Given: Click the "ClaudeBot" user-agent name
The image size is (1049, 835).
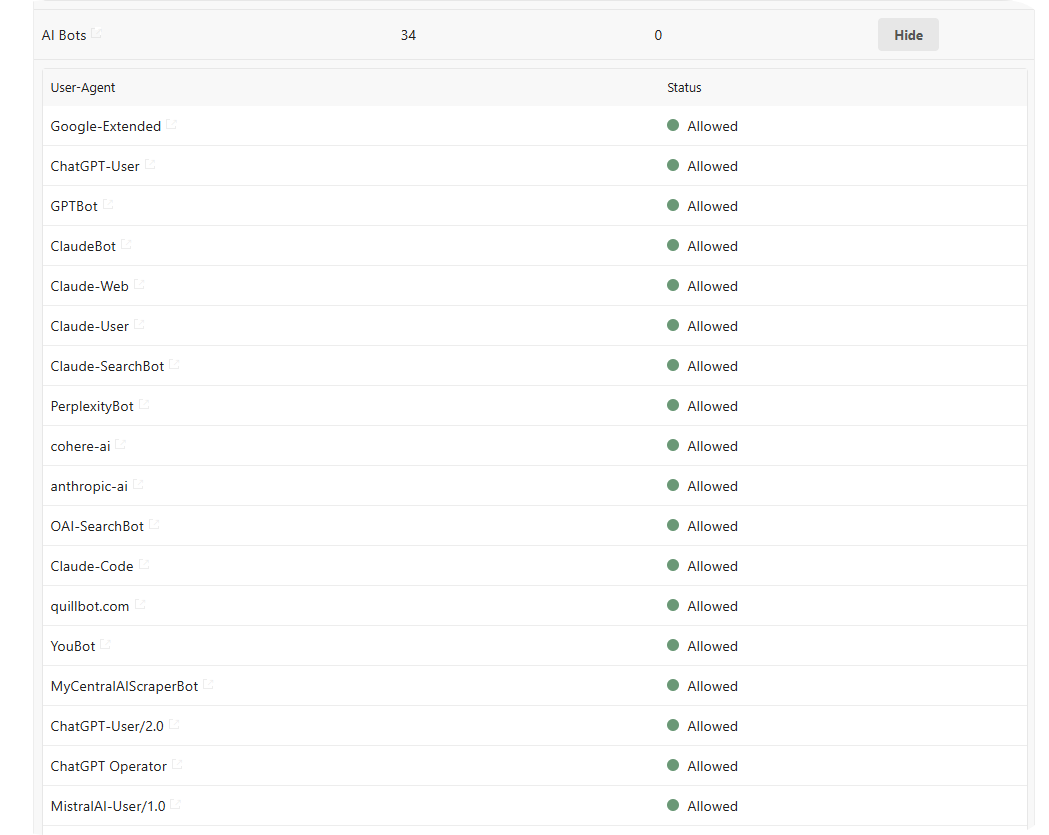Looking at the screenshot, I should point(83,246).
